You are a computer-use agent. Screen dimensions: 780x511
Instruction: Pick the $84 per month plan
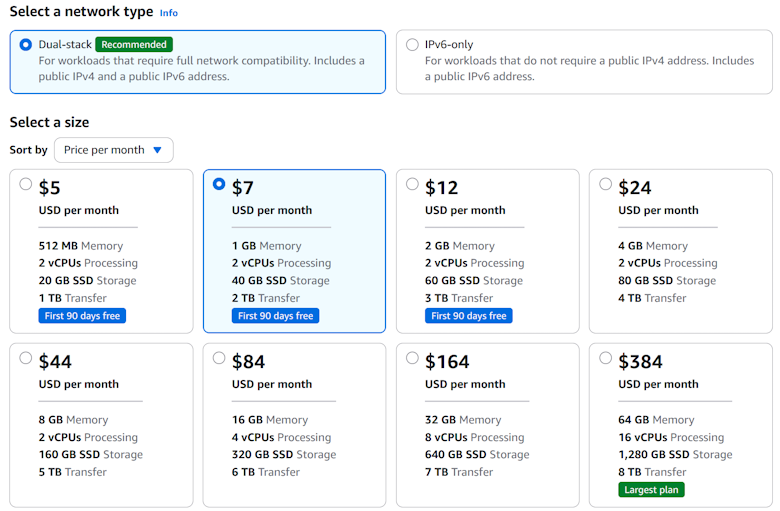pyautogui.click(x=219, y=358)
